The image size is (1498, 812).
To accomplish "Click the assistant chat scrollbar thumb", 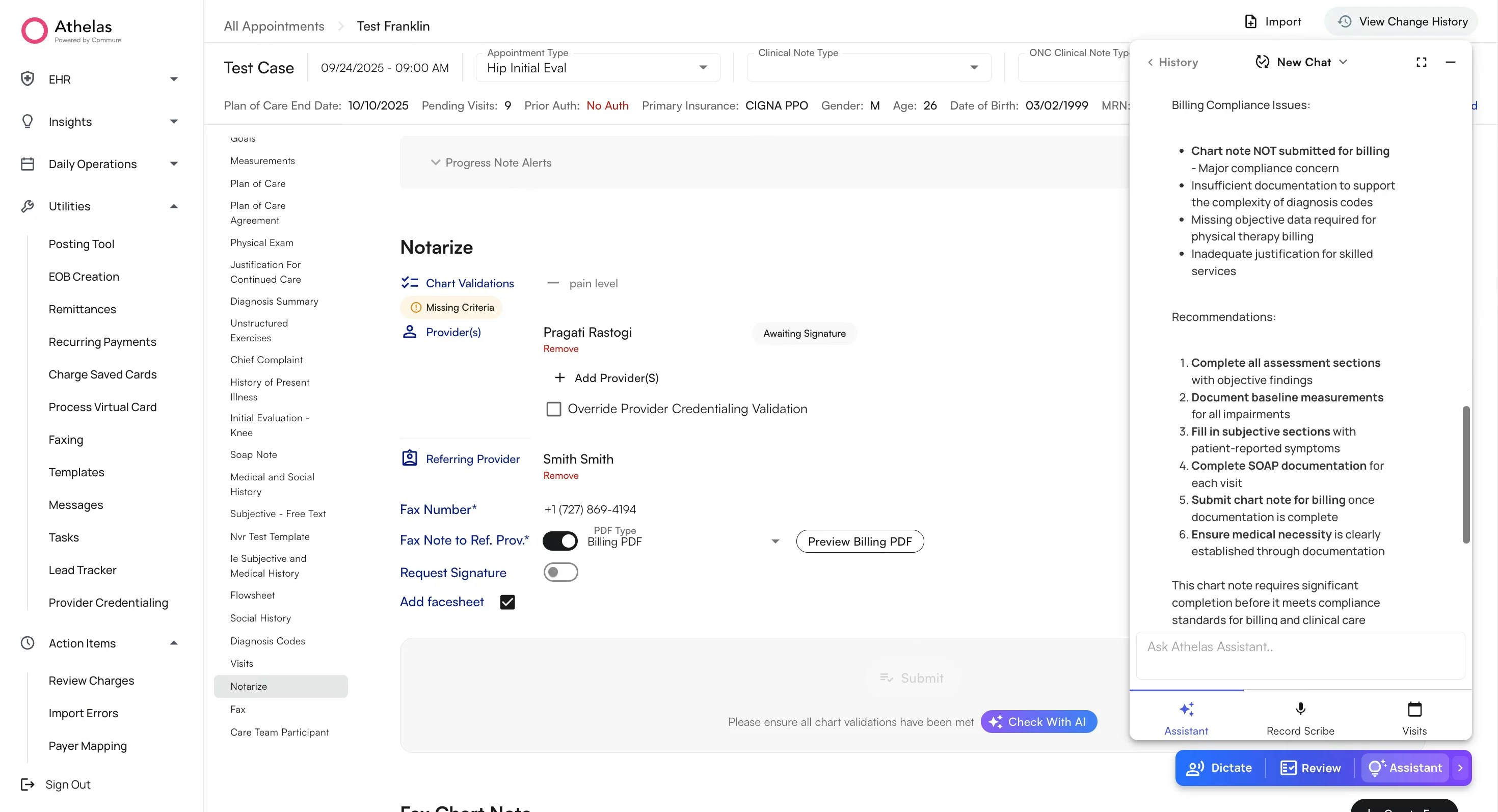I will [x=1466, y=474].
